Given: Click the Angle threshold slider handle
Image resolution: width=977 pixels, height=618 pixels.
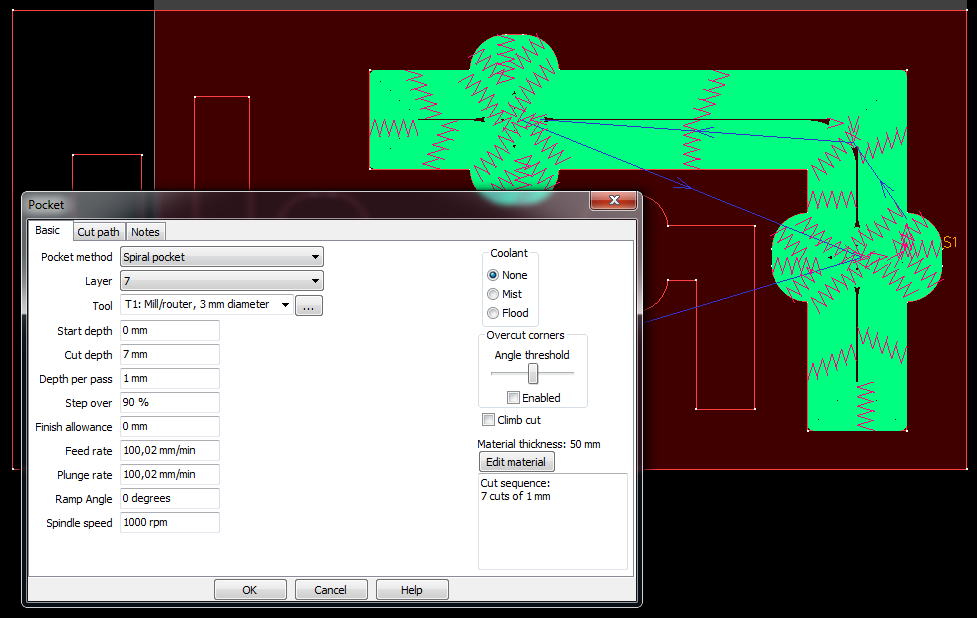Looking at the screenshot, I should [533, 373].
